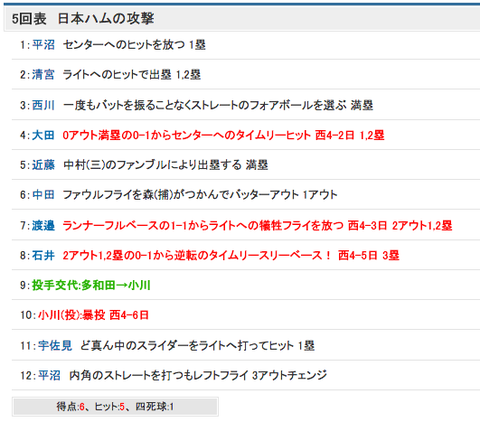This screenshot has width=480, height=422.
Task: Open player link 西川
Action: pos(43,105)
